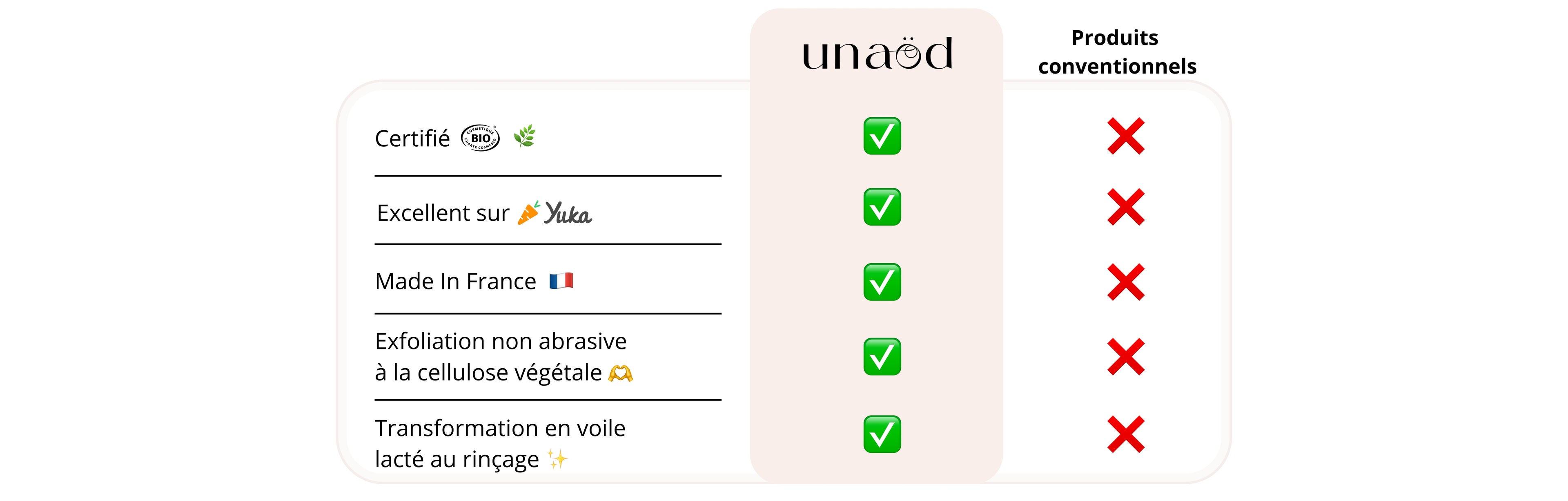
Task: Click the Yuka carrot logo
Action: coord(528,213)
